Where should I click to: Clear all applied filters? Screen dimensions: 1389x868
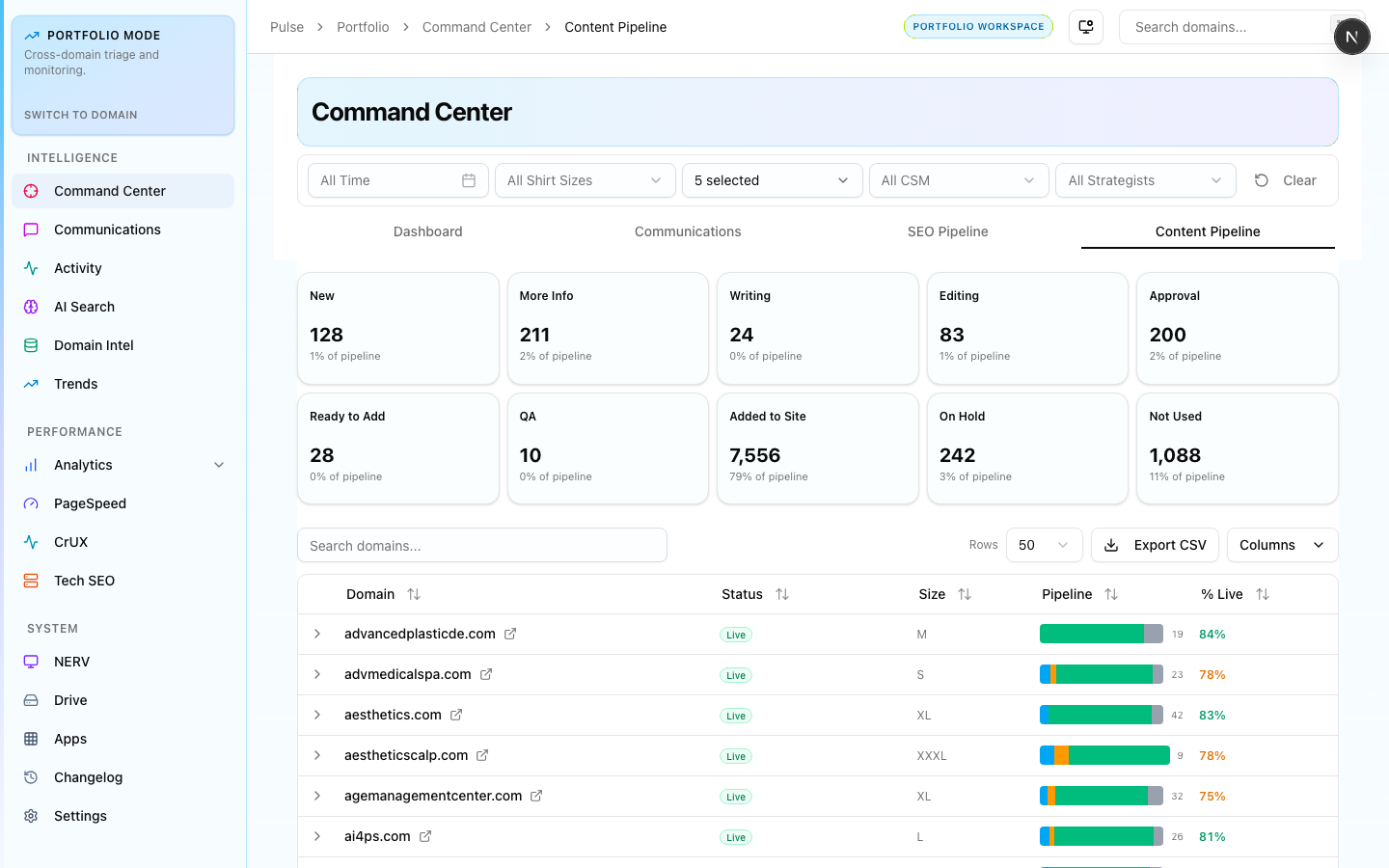coord(1286,180)
